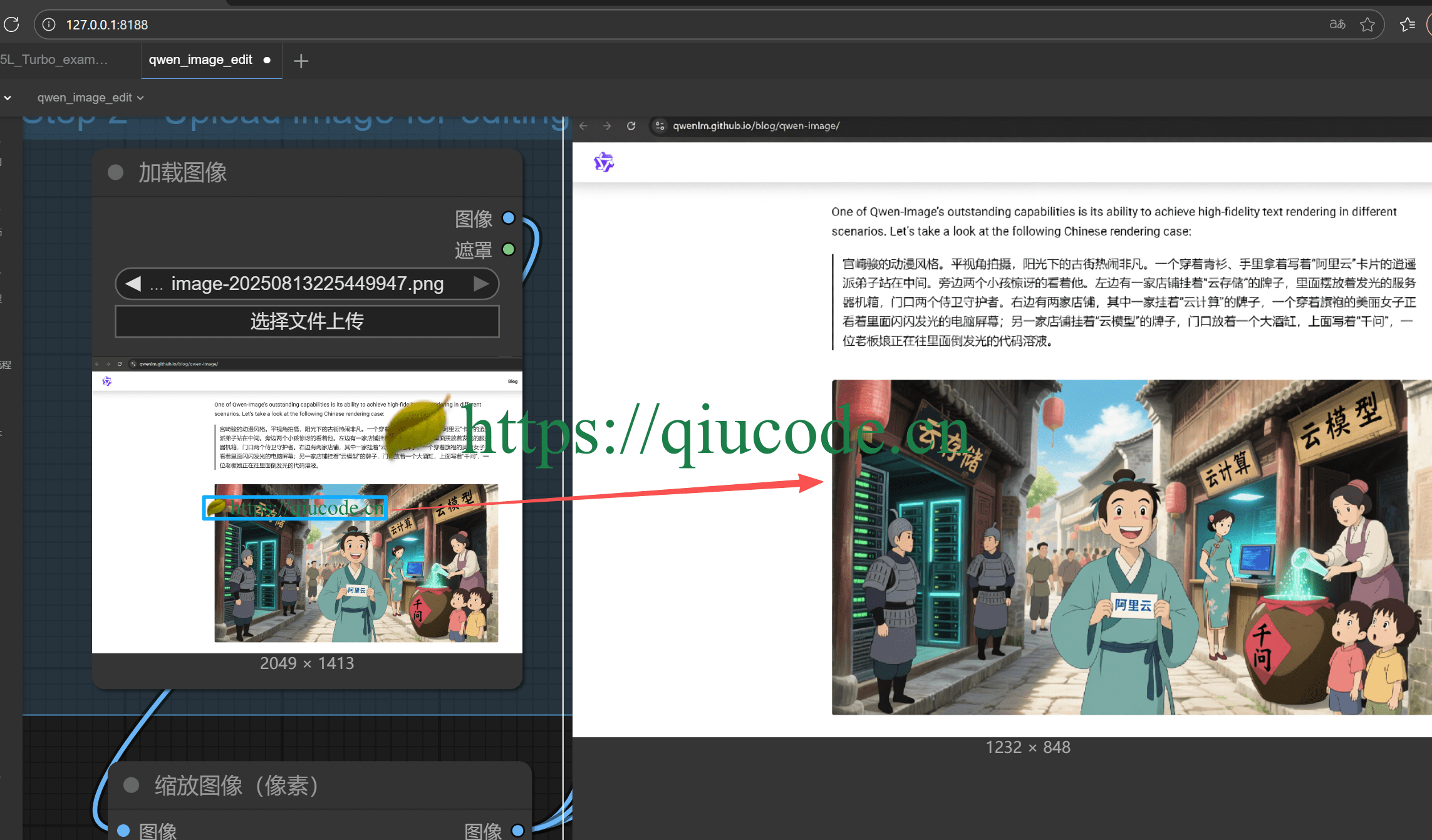Click the English paragraph about Qwen-Image's capabilities
The width and height of the screenshot is (1432, 840).
tap(1114, 221)
